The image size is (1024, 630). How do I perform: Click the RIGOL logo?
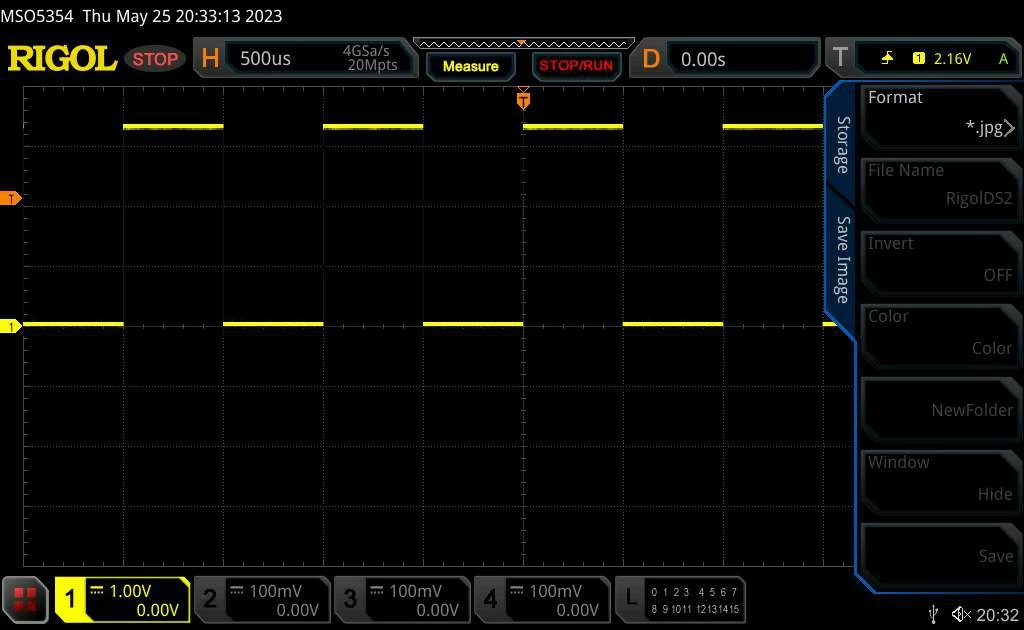pos(62,59)
